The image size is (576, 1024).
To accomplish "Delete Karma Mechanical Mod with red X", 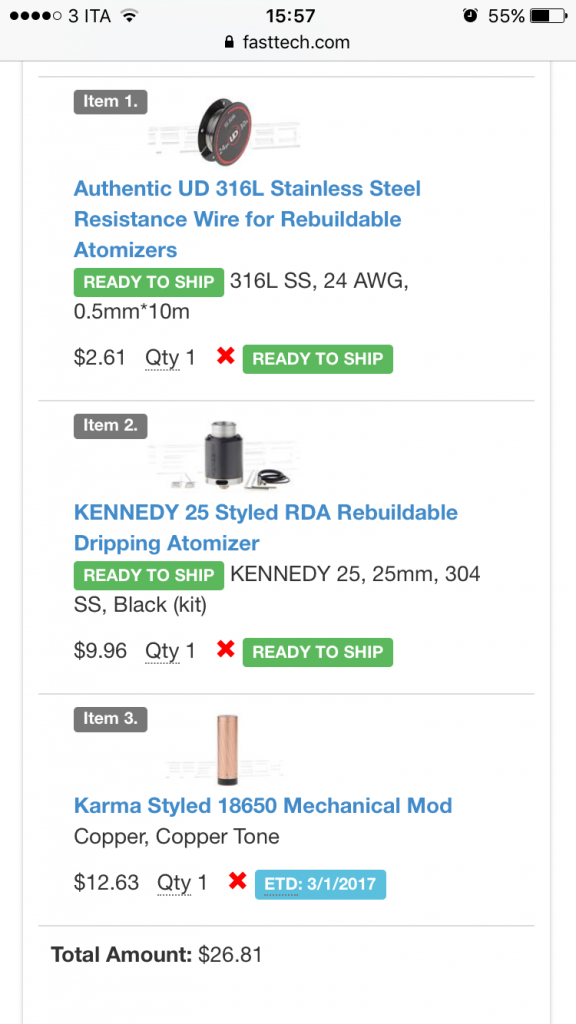I will (237, 881).
